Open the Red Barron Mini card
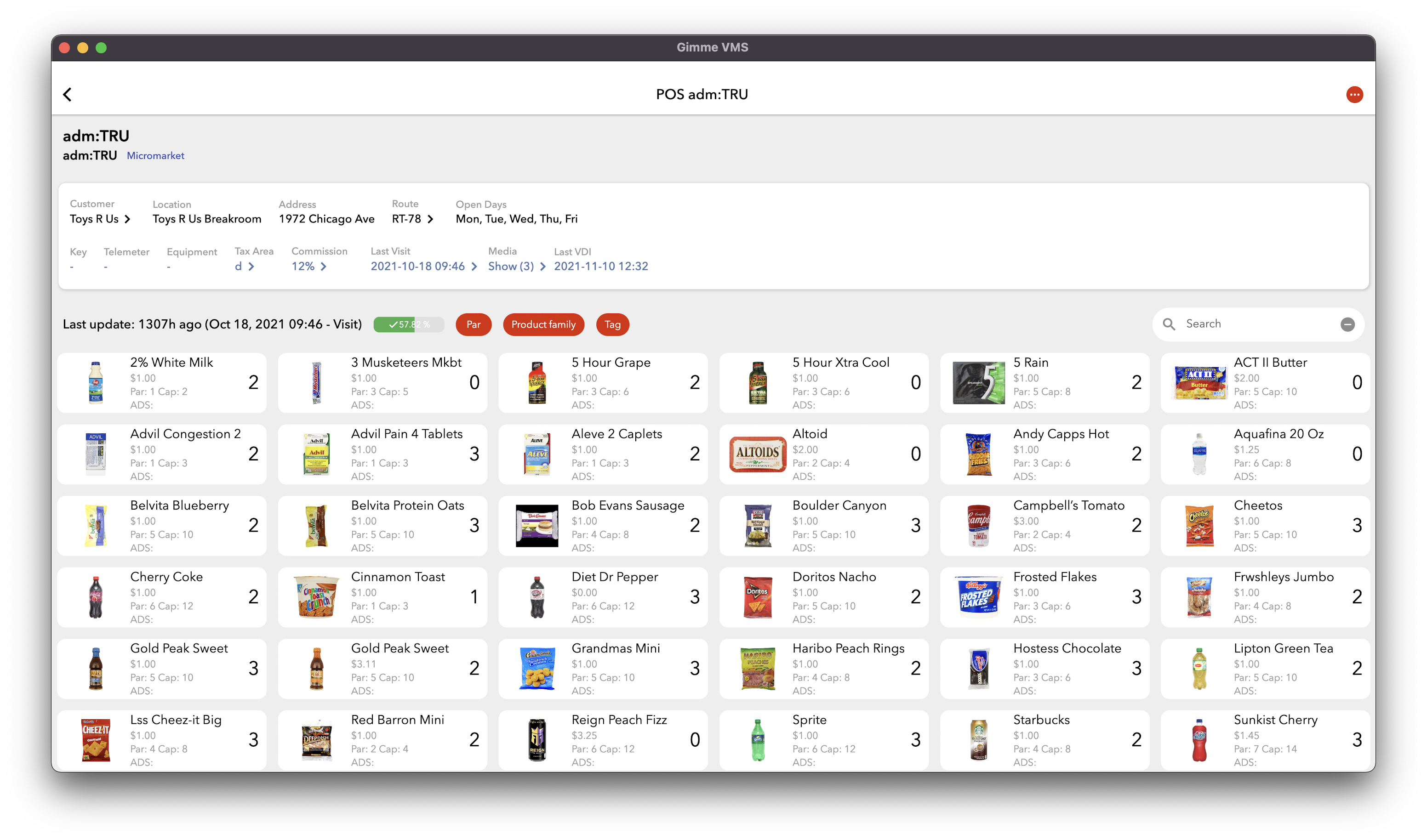 tap(382, 740)
